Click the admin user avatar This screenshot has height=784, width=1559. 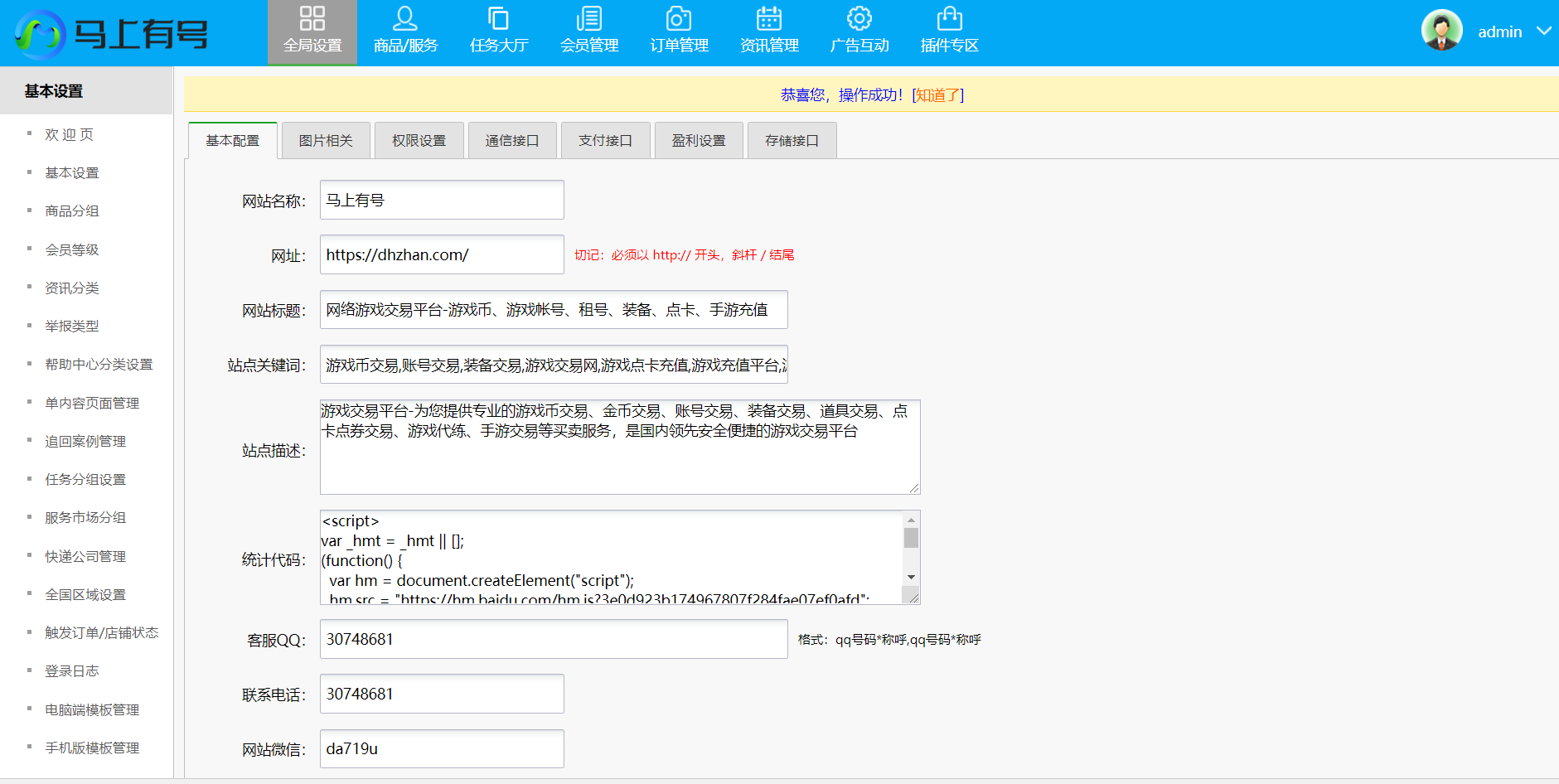tap(1442, 31)
